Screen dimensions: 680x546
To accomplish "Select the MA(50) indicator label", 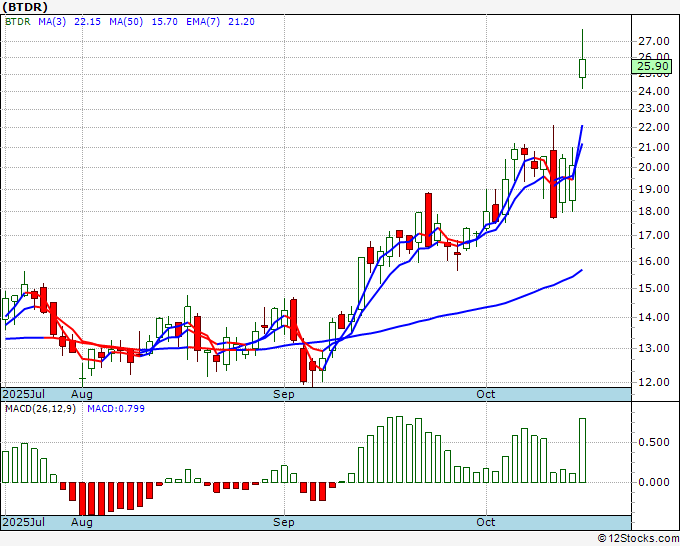I will tap(126, 22).
